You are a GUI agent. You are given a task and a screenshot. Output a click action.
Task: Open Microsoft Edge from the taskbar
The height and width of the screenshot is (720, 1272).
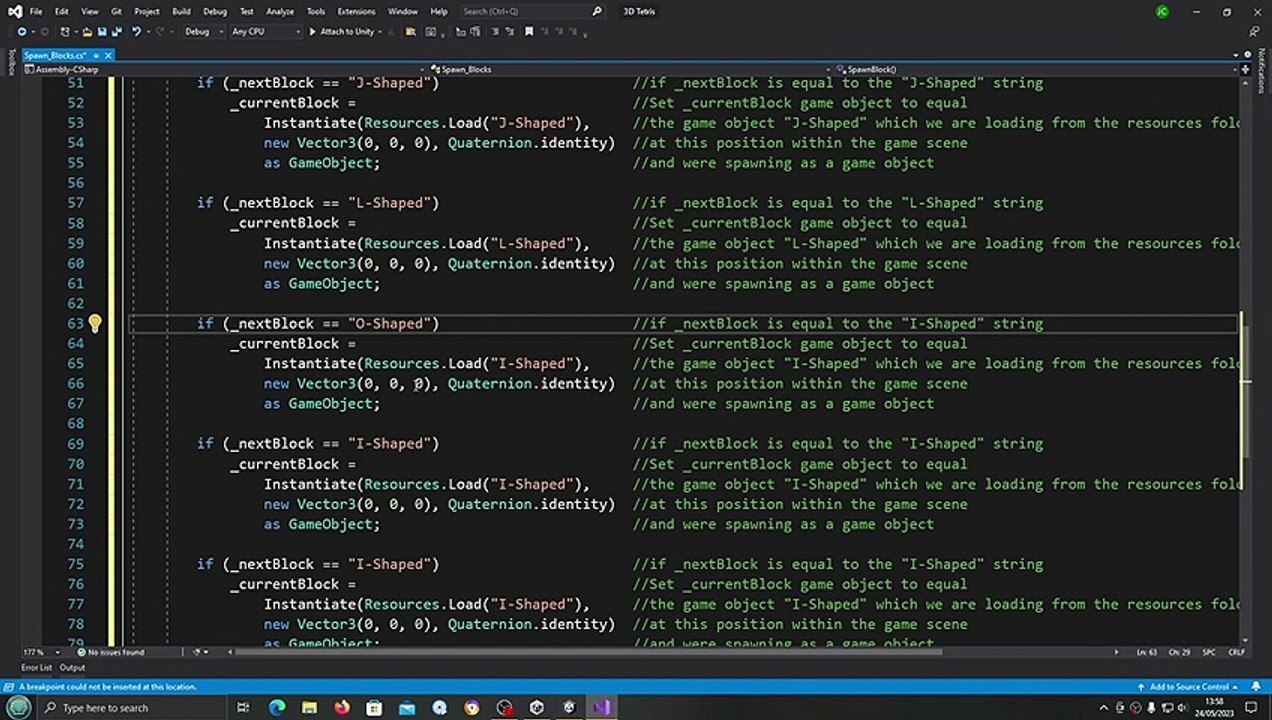coord(277,707)
